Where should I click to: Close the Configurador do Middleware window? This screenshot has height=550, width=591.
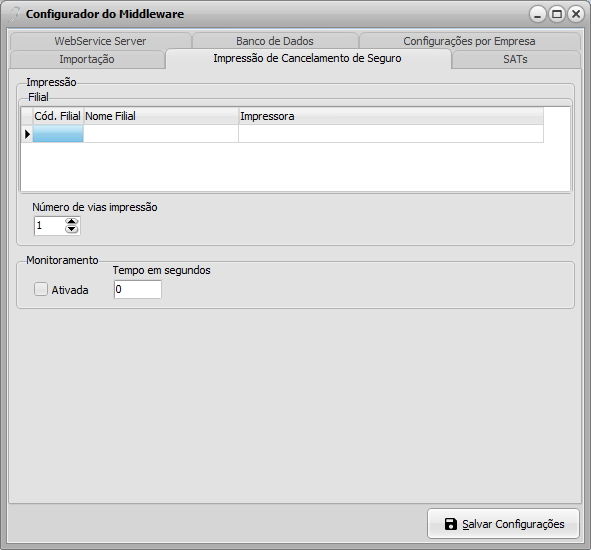[x=576, y=14]
